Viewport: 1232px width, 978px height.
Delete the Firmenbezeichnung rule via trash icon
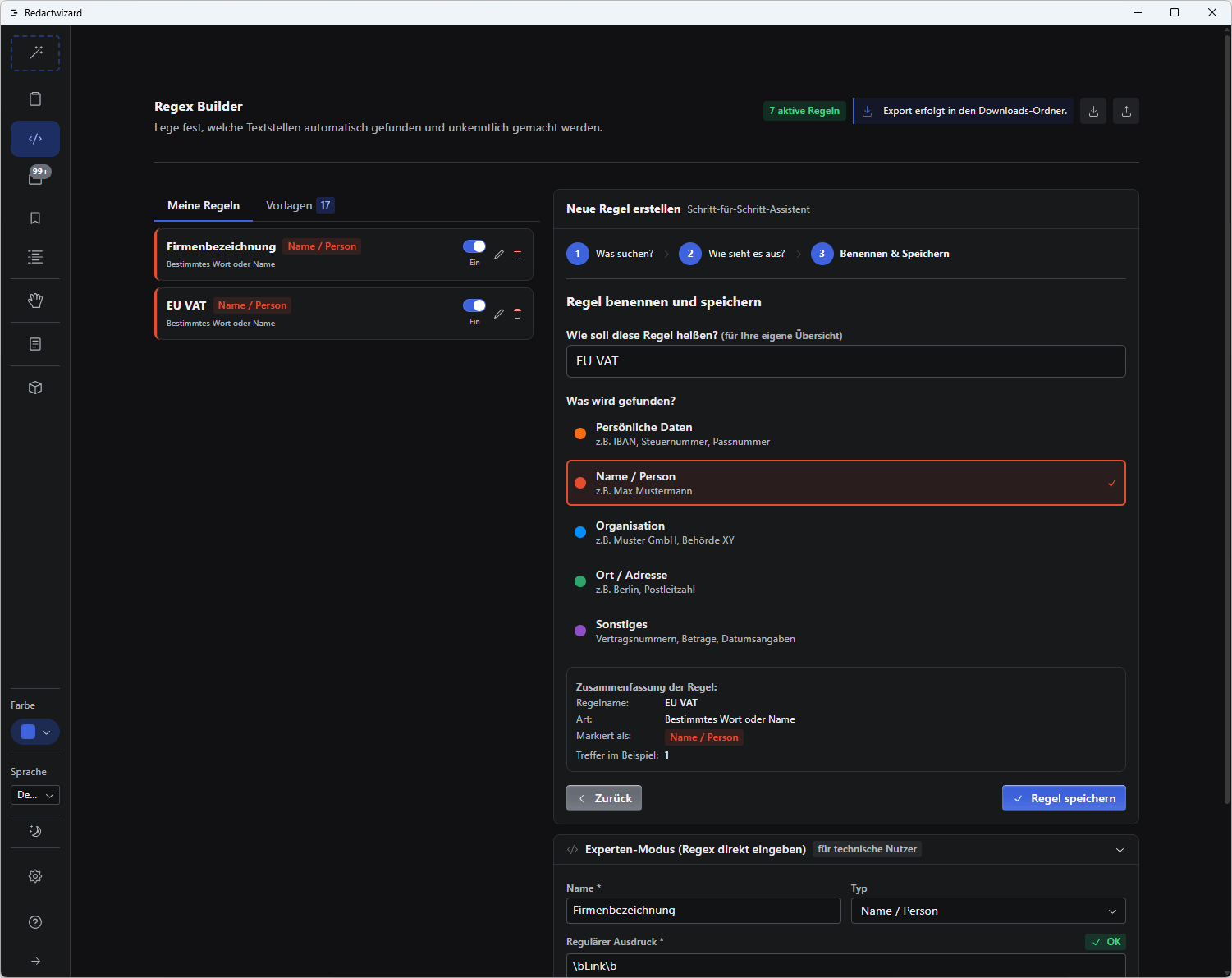coord(517,255)
